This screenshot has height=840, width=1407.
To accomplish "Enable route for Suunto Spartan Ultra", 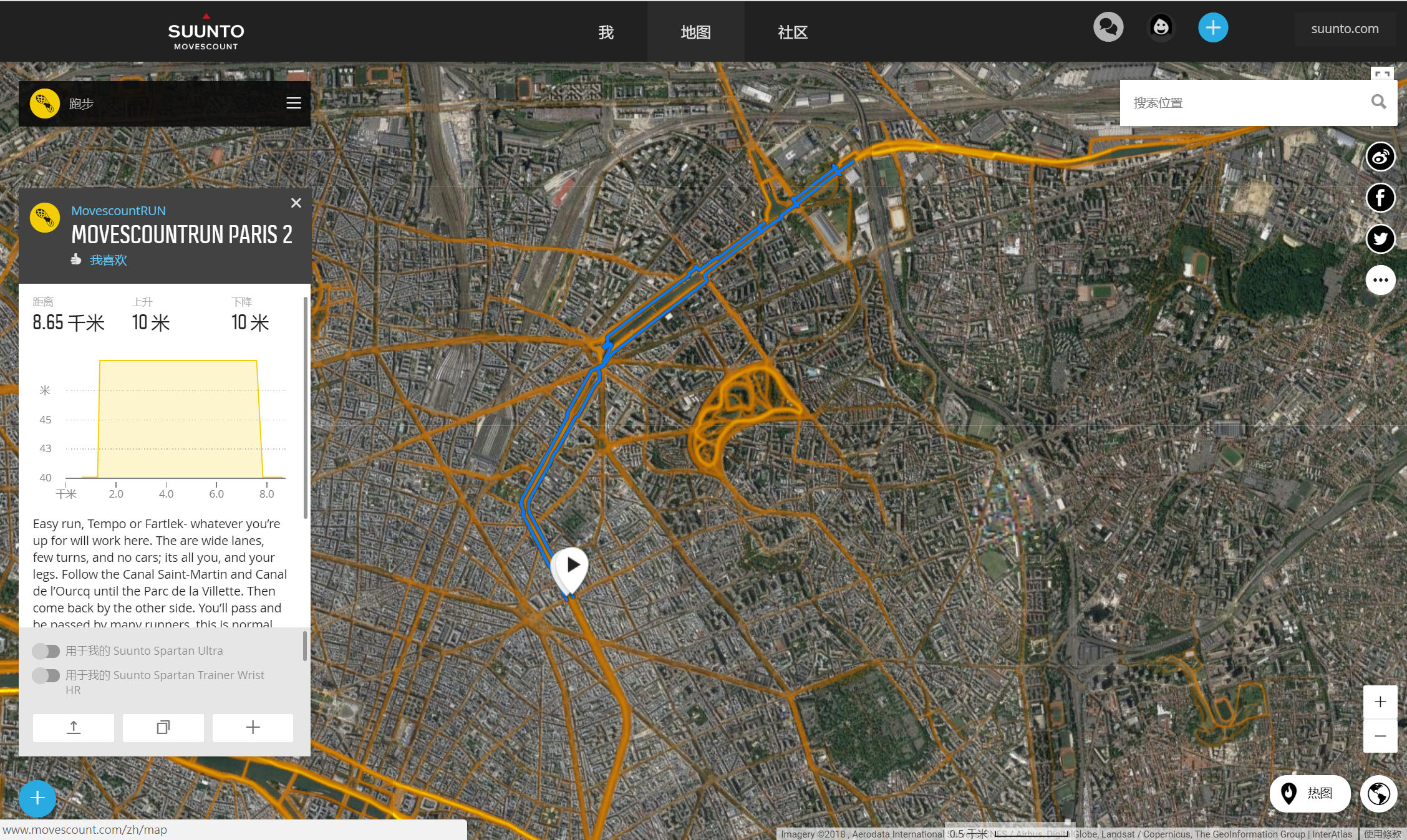I will [x=46, y=651].
